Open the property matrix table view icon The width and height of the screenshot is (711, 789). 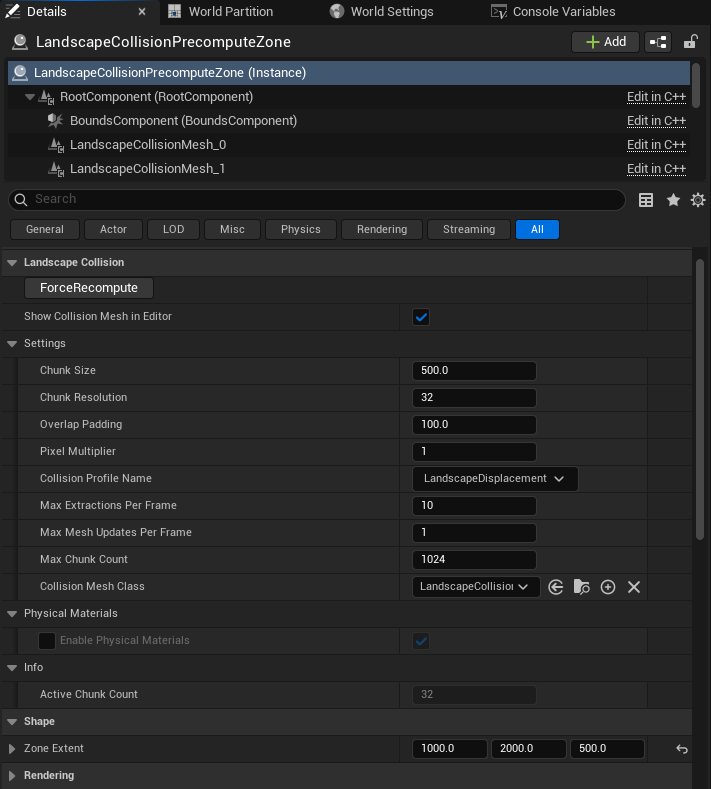pyautogui.click(x=646, y=200)
